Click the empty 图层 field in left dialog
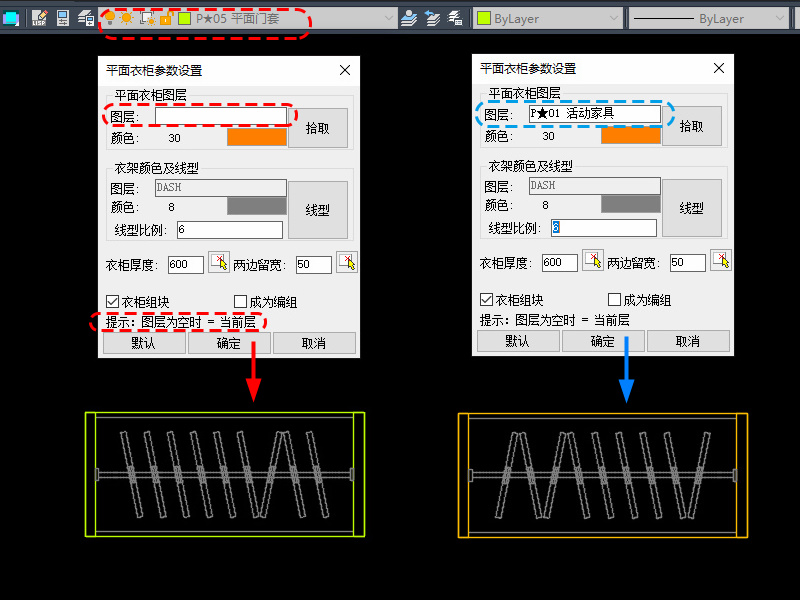The width and height of the screenshot is (800, 600). 221,116
